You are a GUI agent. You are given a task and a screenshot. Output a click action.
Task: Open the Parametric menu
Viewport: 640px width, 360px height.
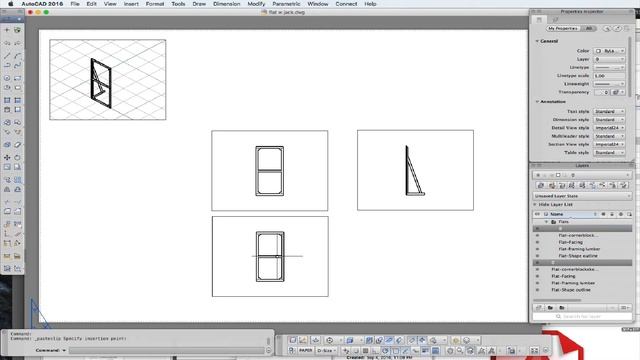point(286,4)
